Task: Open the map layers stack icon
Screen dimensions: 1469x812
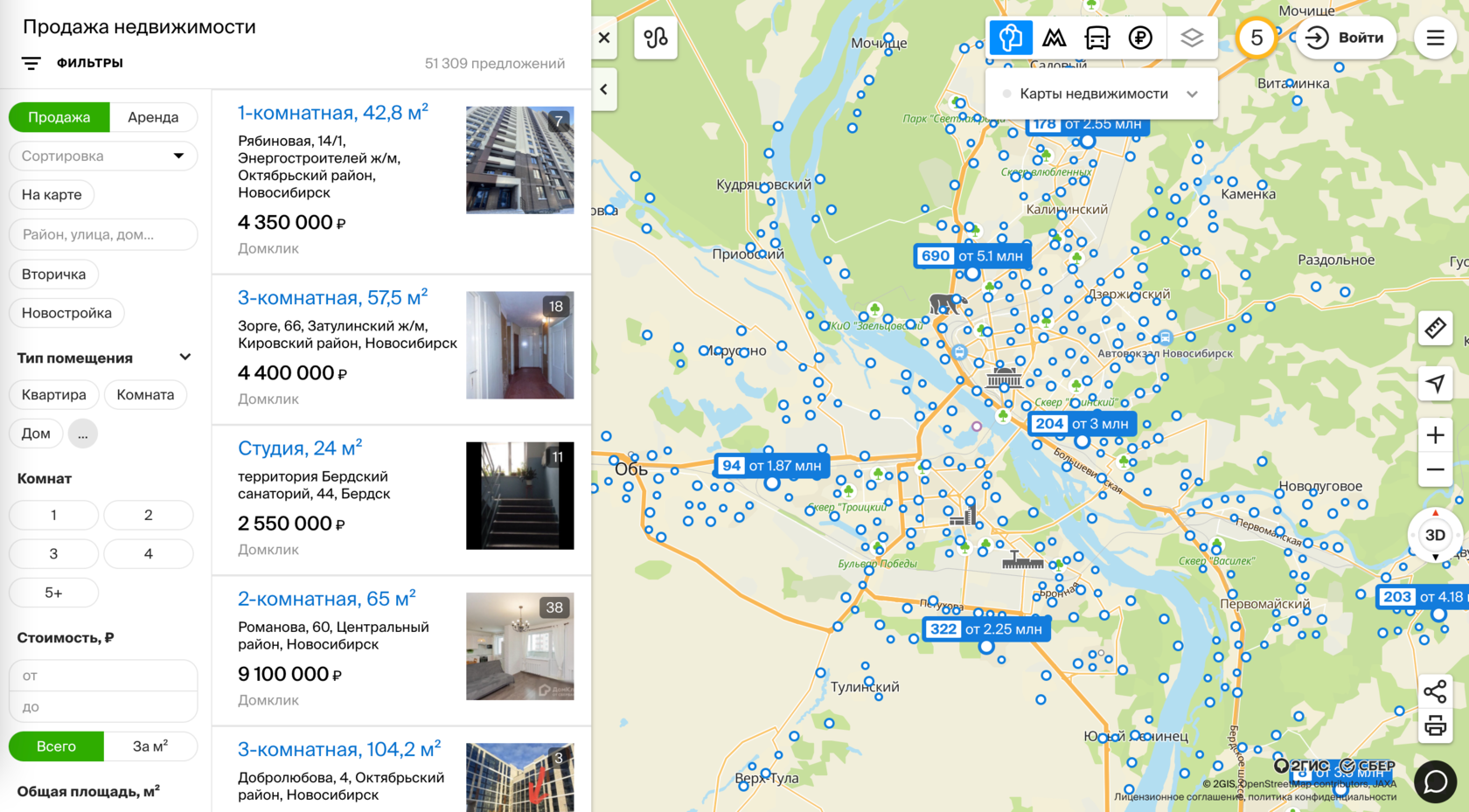Action: pos(1192,38)
